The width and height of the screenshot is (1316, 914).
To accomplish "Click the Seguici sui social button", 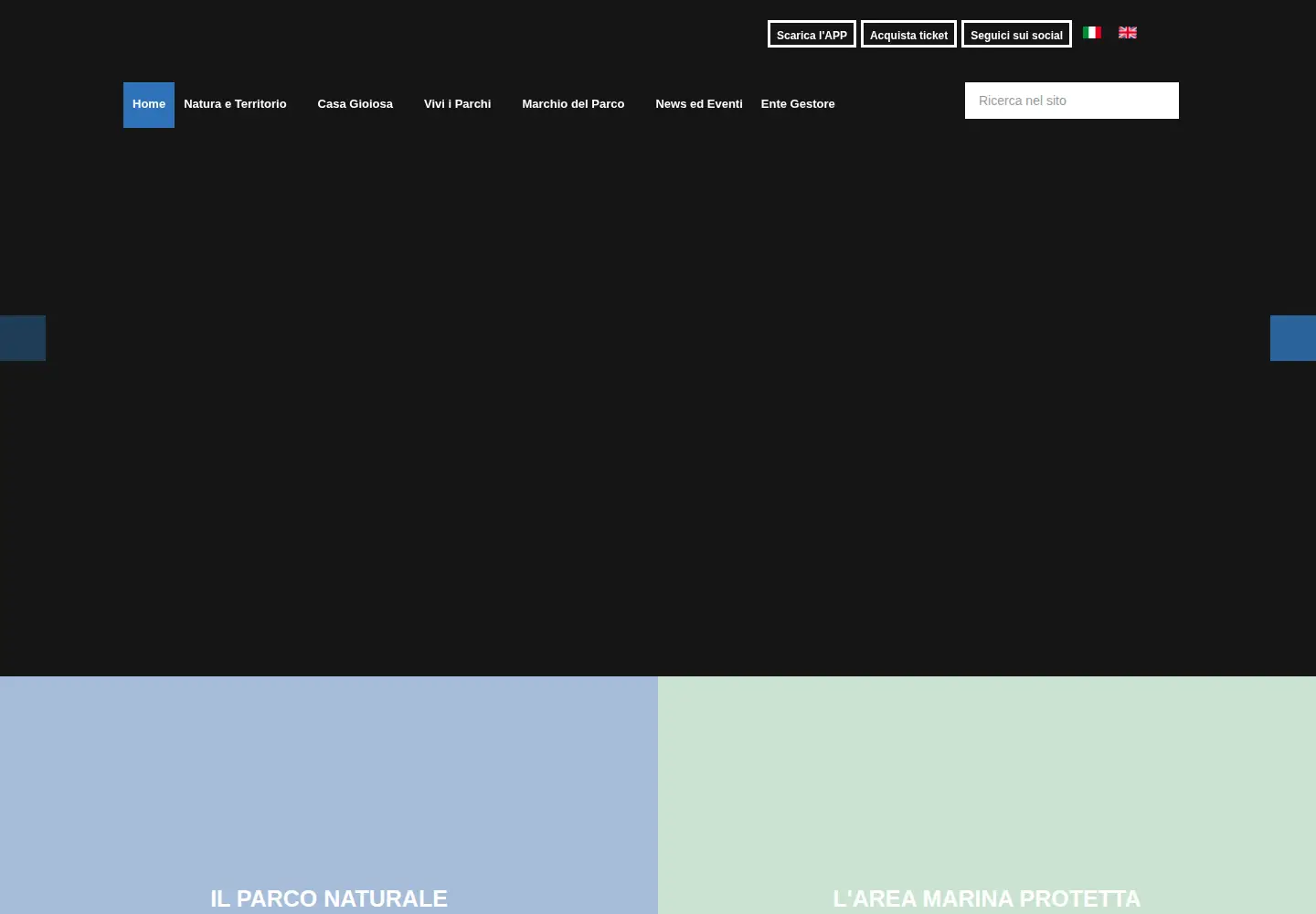I will tap(1016, 34).
